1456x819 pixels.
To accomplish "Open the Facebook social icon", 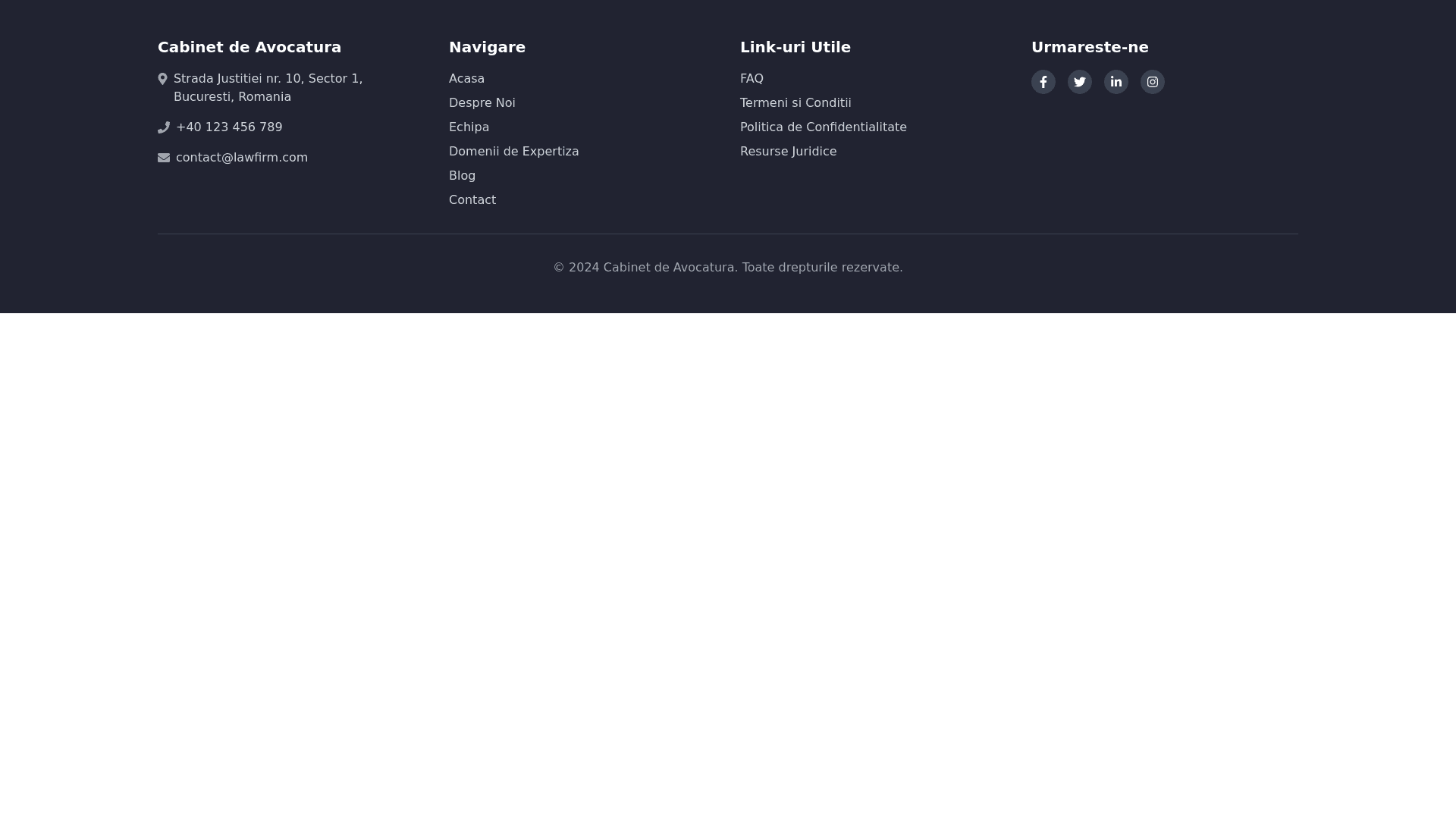I will pyautogui.click(x=1043, y=82).
